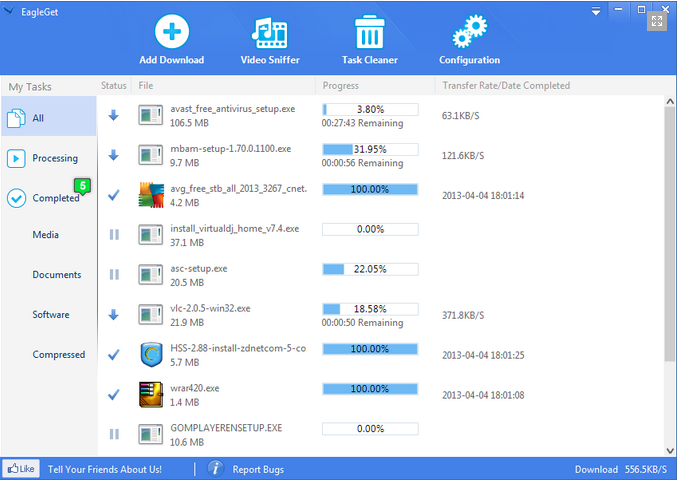Resume paused asc-setup.exe download
Viewport: 678px width, 483px height.
coord(114,275)
